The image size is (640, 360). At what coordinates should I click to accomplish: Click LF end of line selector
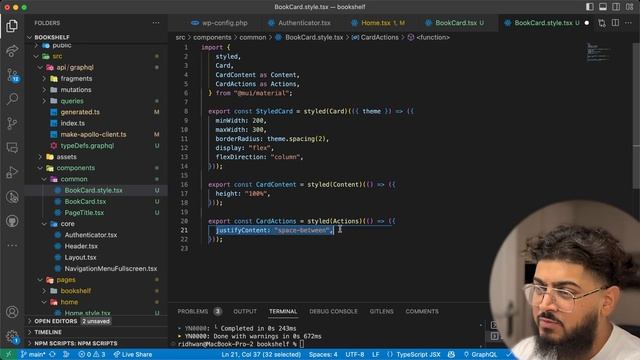point(376,354)
